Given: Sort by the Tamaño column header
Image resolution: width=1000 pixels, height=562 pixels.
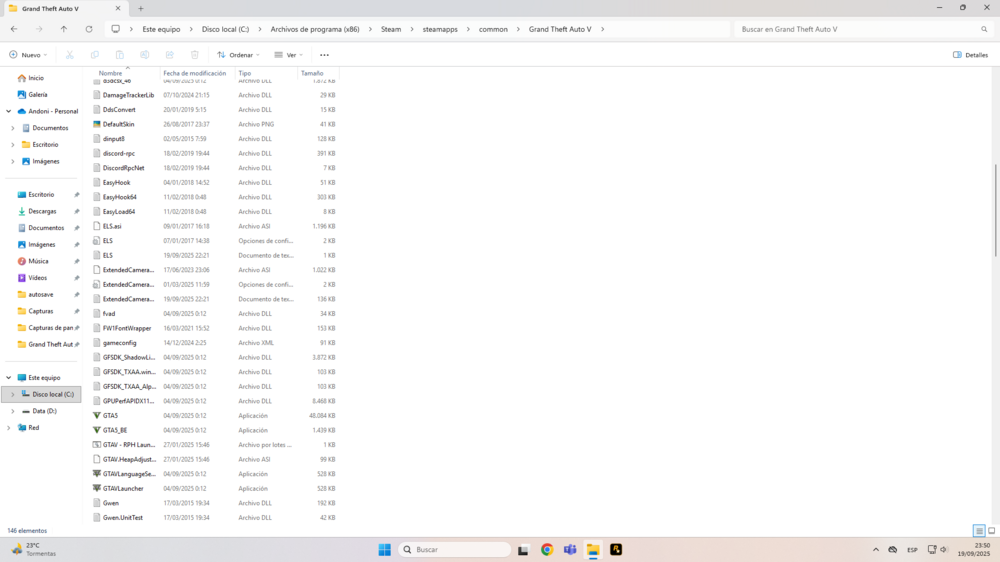Looking at the screenshot, I should [312, 73].
